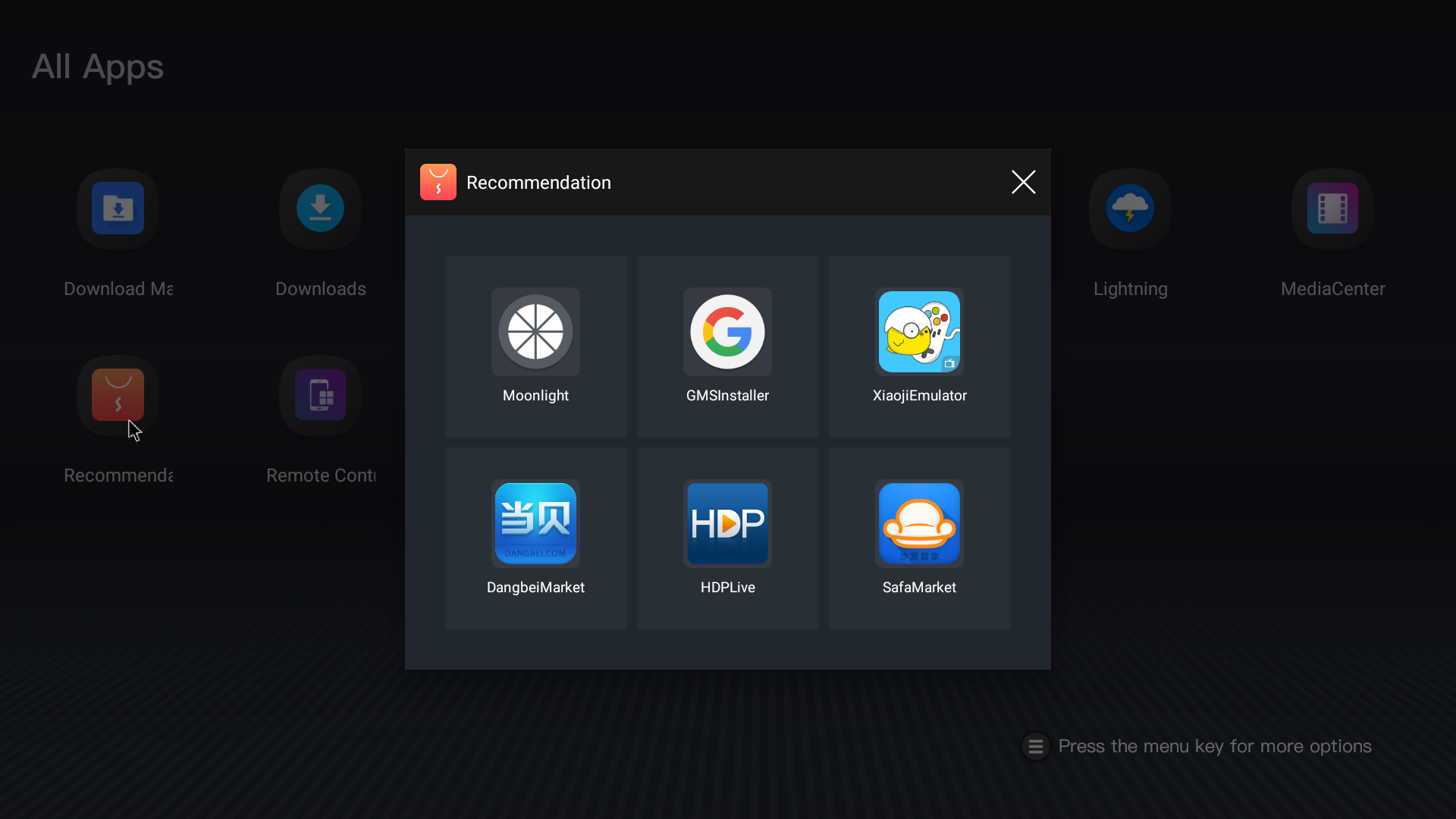Select the DangbeiMarket app icon
The height and width of the screenshot is (819, 1456).
point(535,523)
